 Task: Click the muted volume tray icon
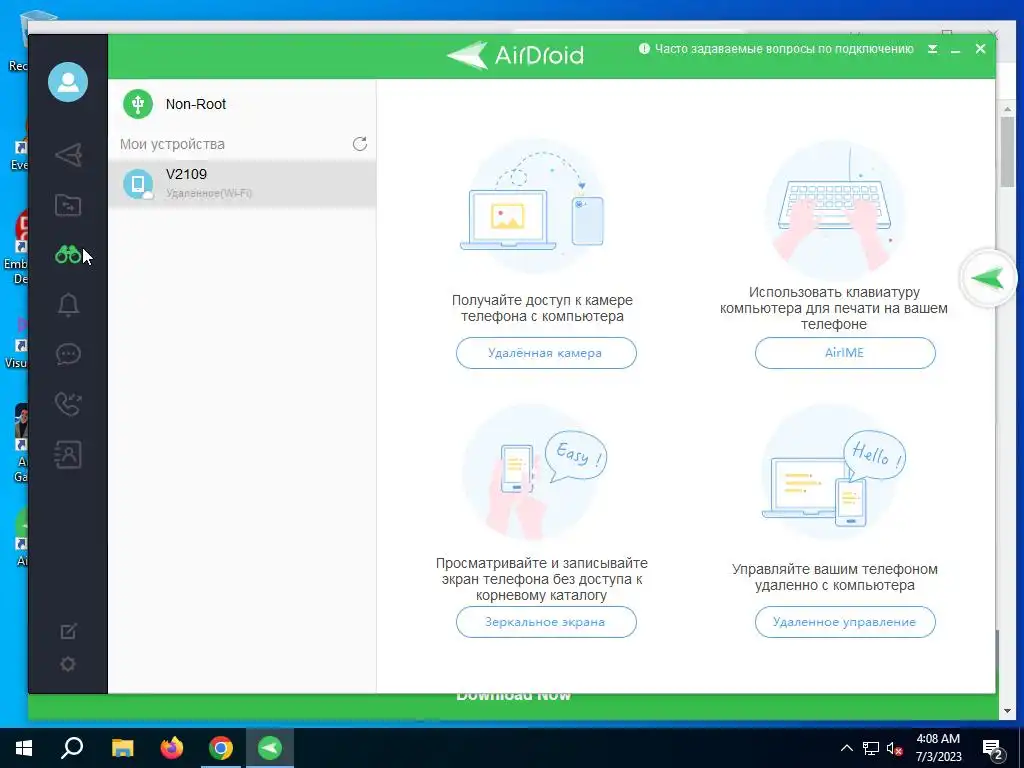[894, 748]
